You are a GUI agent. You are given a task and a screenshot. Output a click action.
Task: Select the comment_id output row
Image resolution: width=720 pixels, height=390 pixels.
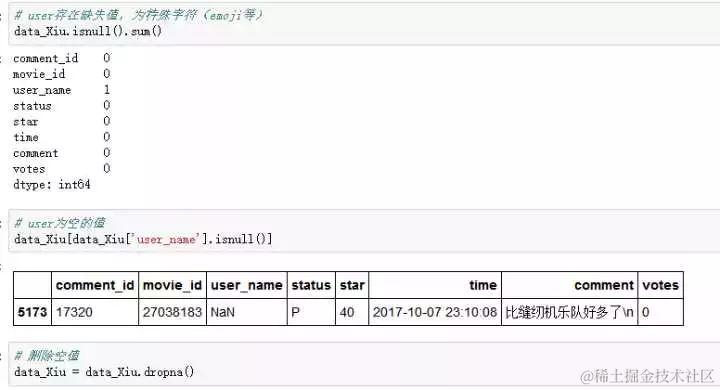click(x=62, y=58)
